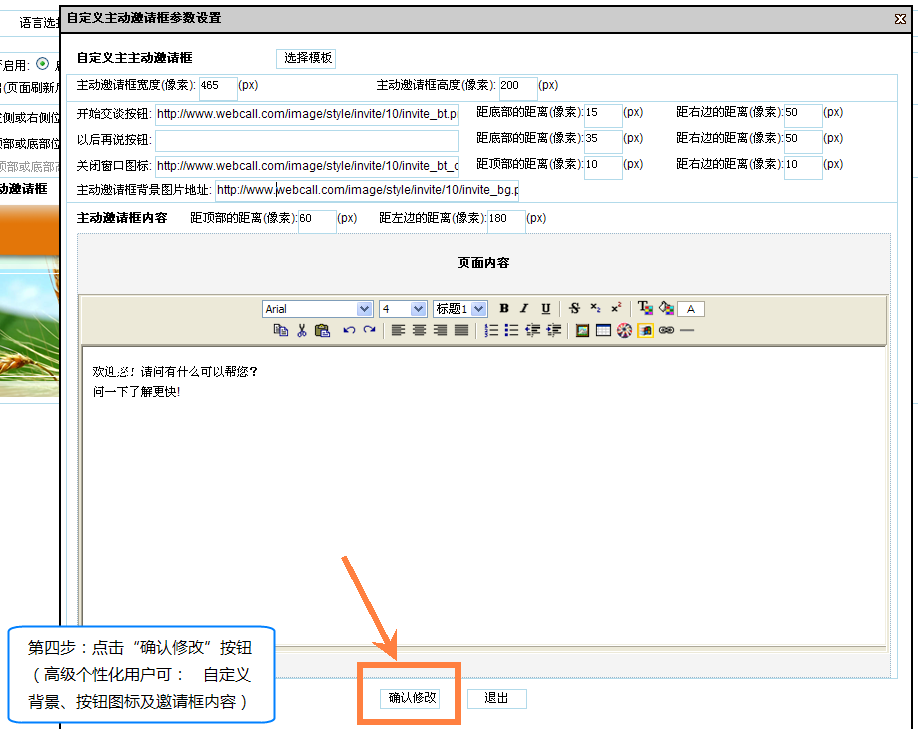Click the 退出 button
Screen dimensions: 918x729
[496, 698]
